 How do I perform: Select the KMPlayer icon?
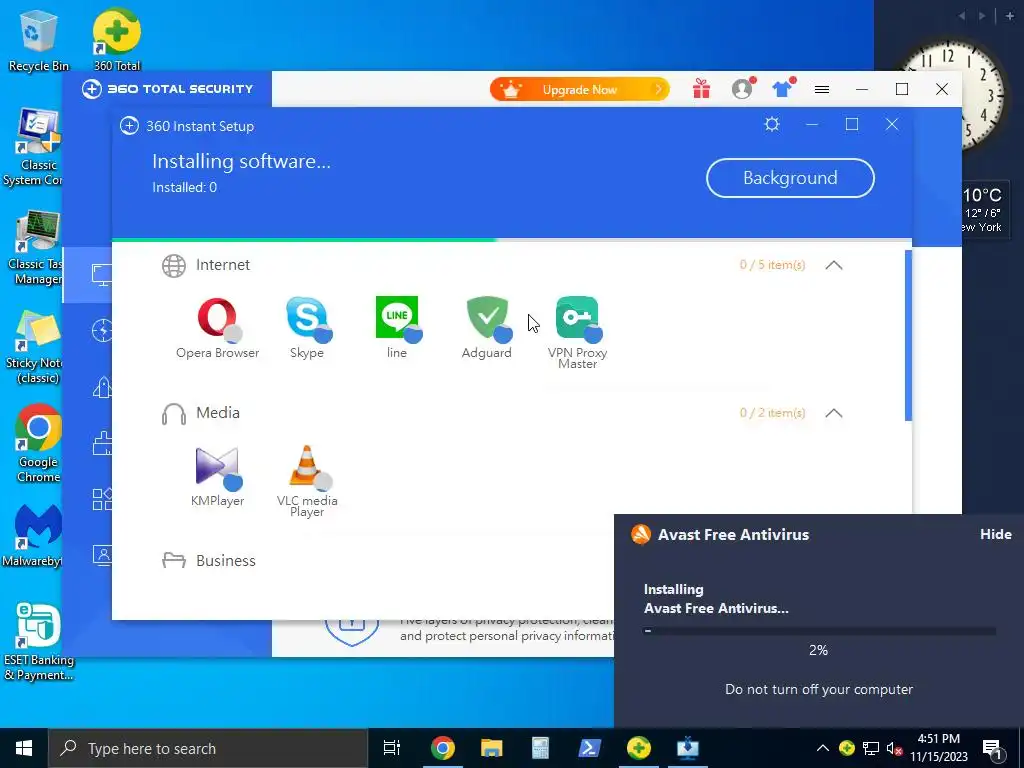point(218,467)
